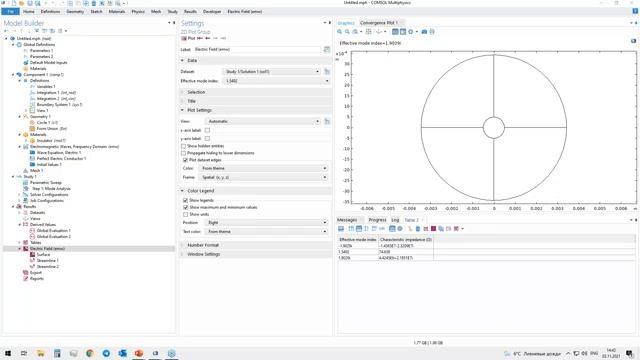Open the Color dropdown set to From theme

(x=263, y=168)
